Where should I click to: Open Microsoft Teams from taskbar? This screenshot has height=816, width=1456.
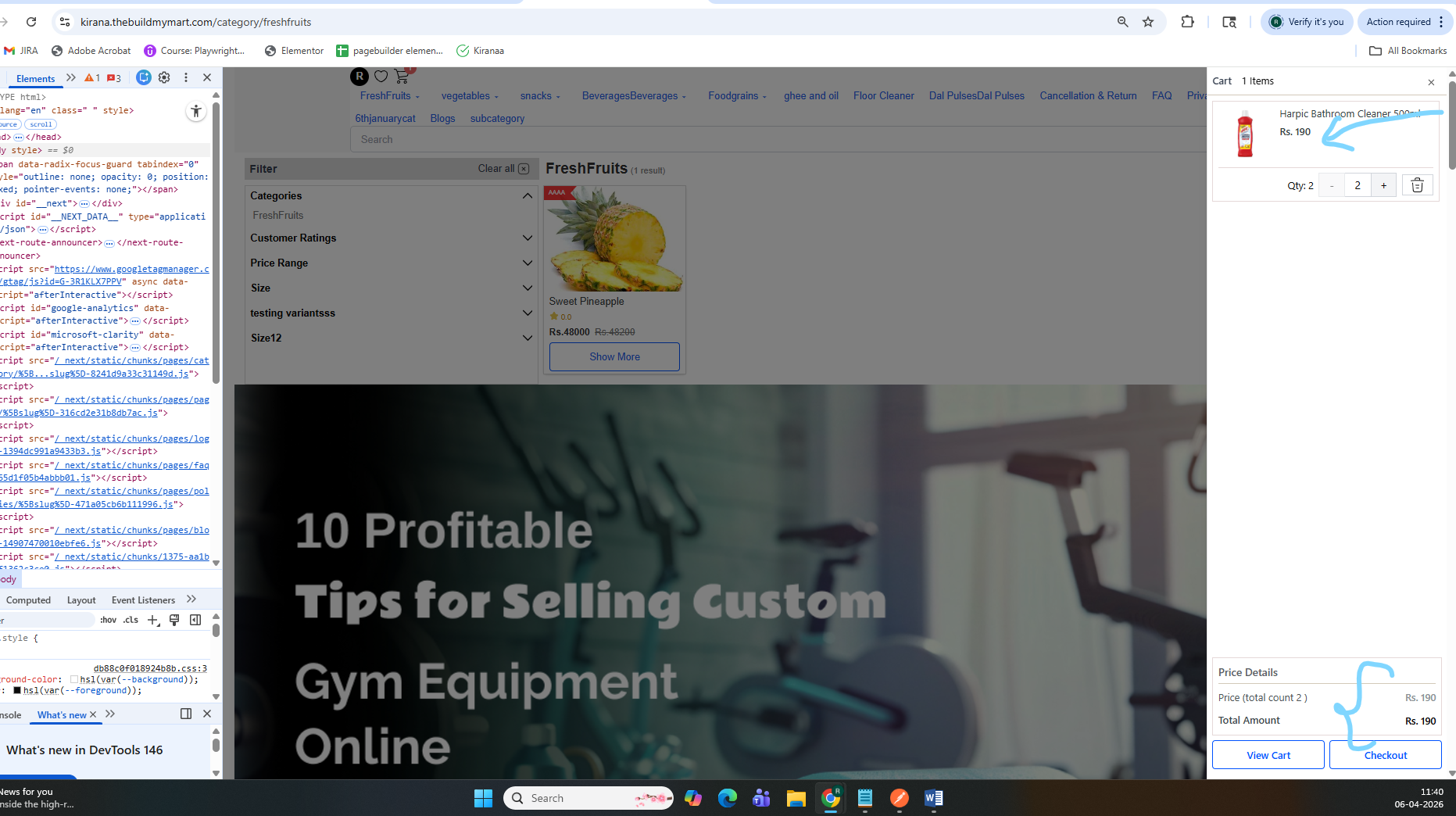762,798
